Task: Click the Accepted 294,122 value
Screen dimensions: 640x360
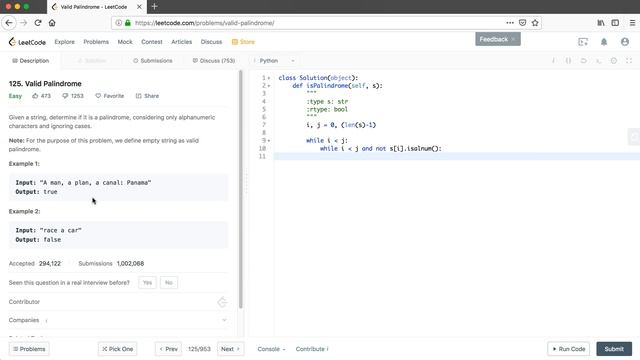Action: coord(50,263)
